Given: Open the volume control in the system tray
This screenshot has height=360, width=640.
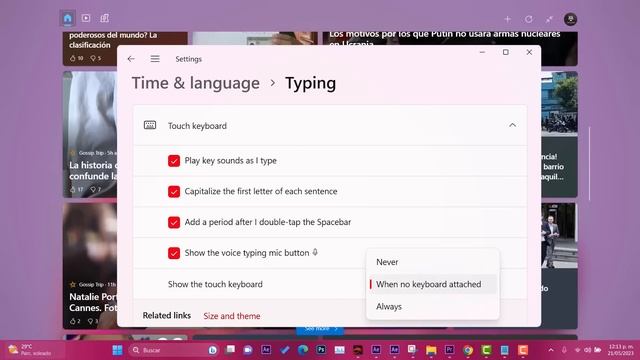Looking at the screenshot, I should click(587, 350).
